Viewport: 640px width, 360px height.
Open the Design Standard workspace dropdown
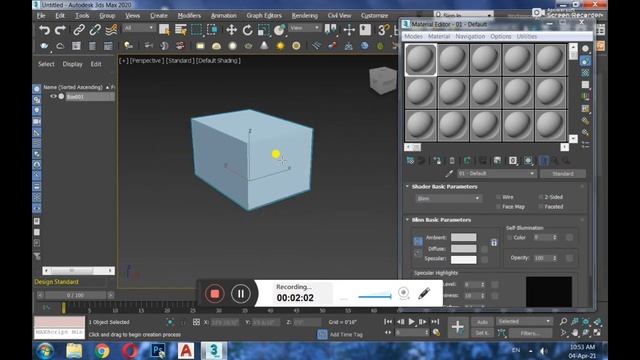click(75, 282)
